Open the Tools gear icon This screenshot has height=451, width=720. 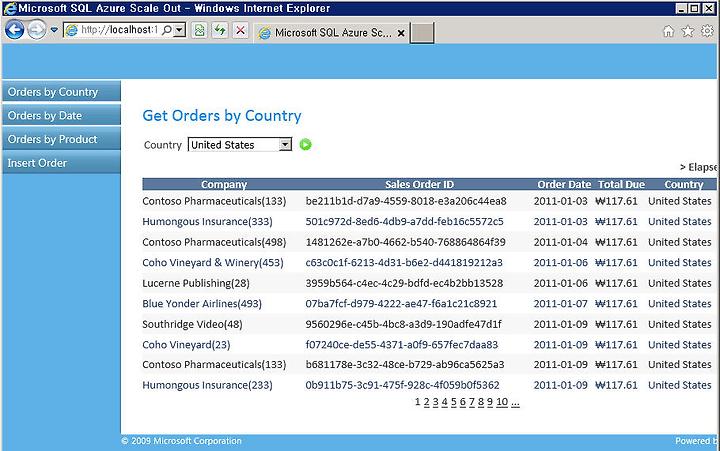pos(707,31)
